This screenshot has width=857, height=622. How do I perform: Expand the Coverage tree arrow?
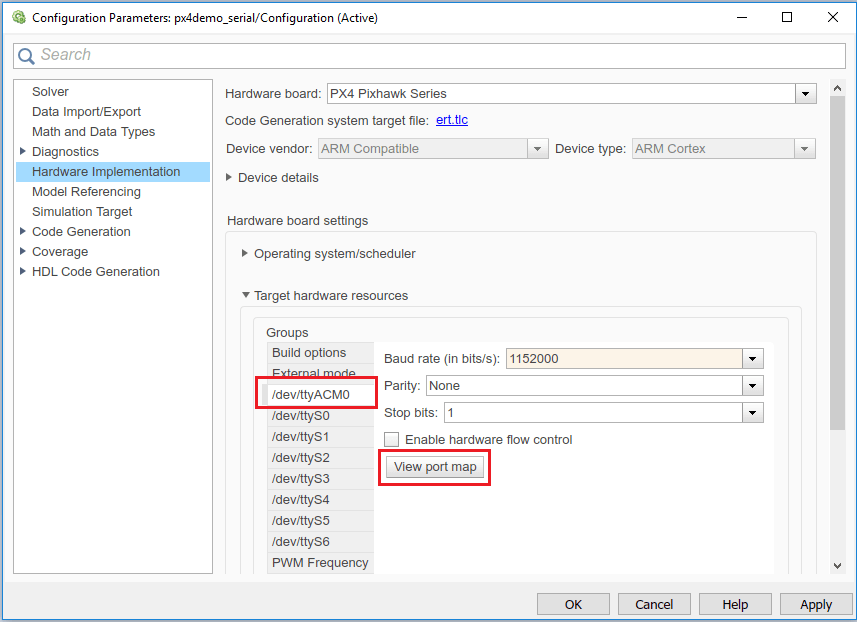(22, 251)
